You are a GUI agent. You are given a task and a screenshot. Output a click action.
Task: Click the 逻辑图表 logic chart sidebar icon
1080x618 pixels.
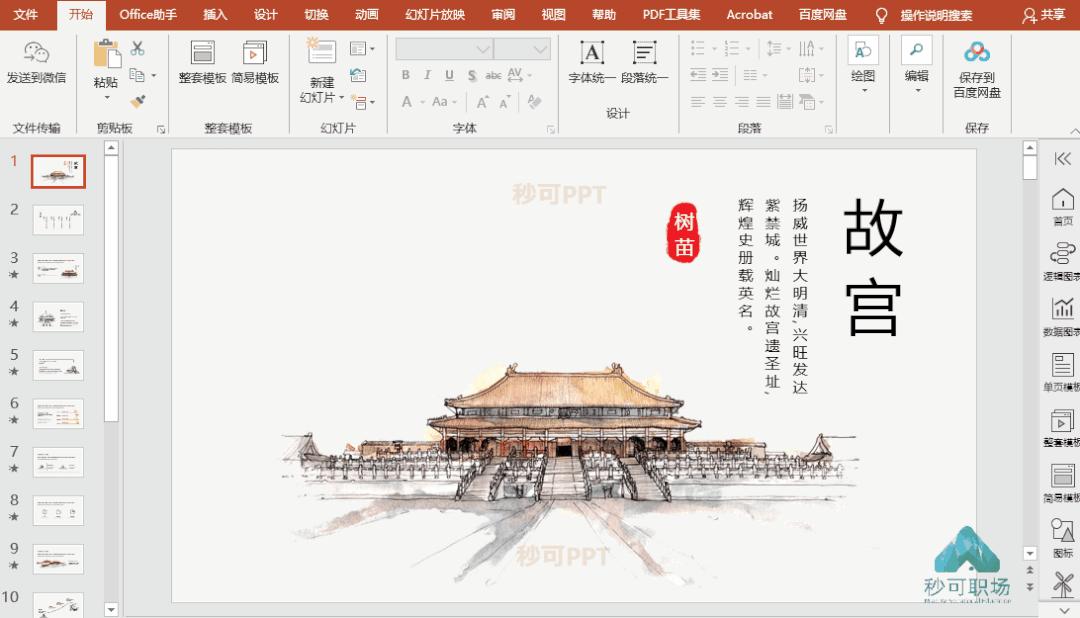[1062, 254]
